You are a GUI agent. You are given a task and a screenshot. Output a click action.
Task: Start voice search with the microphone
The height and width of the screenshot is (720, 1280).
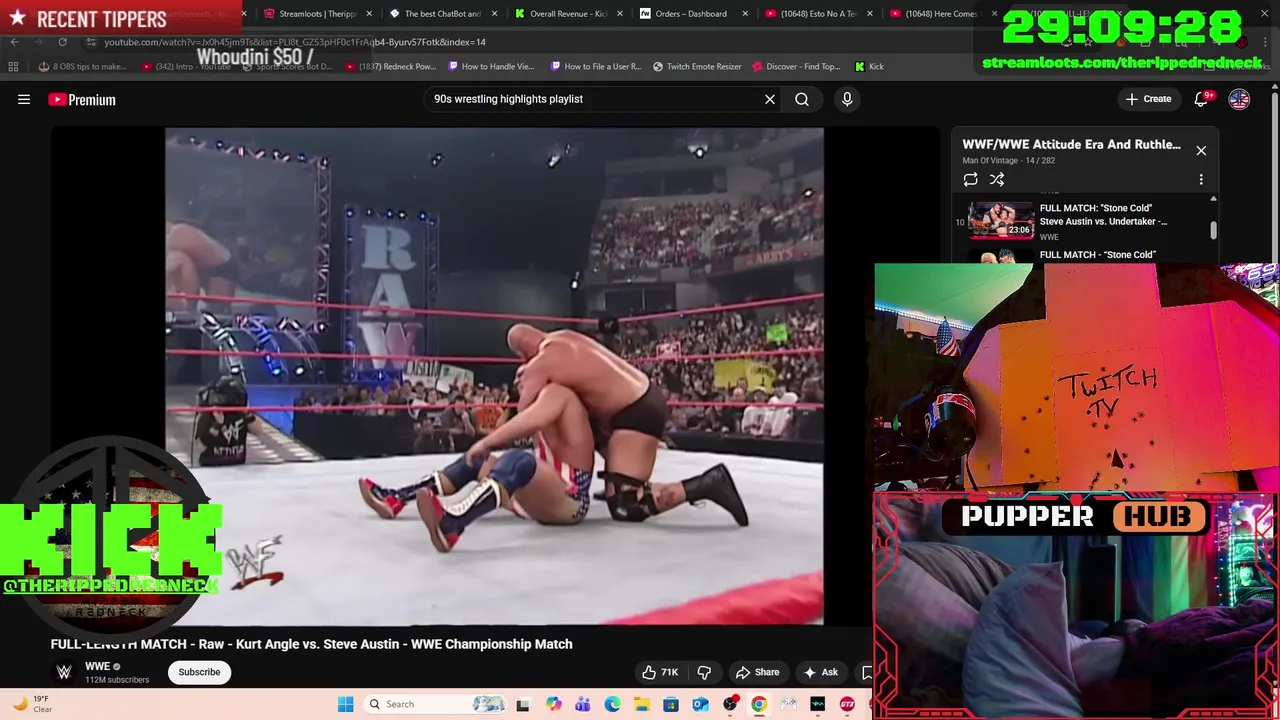(x=847, y=99)
